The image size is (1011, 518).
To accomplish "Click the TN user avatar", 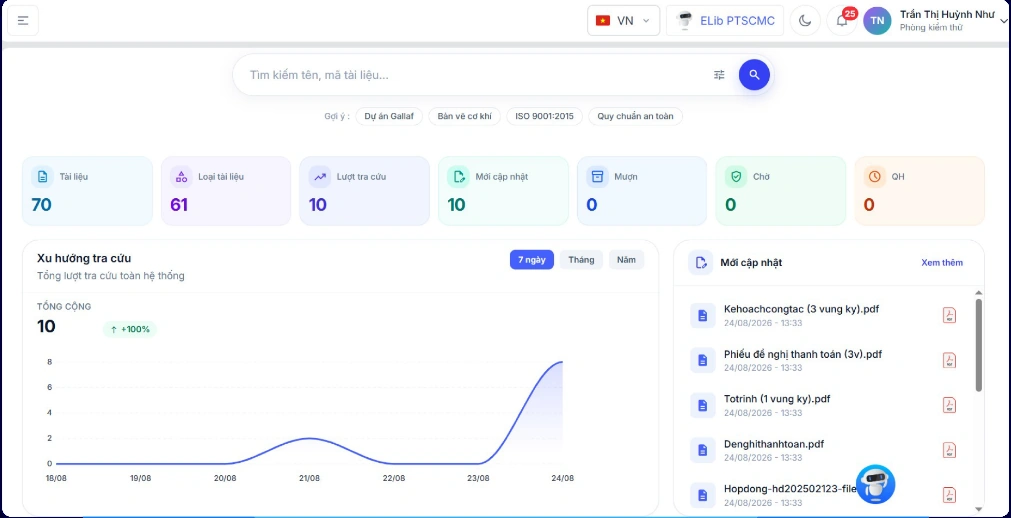I will click(877, 21).
